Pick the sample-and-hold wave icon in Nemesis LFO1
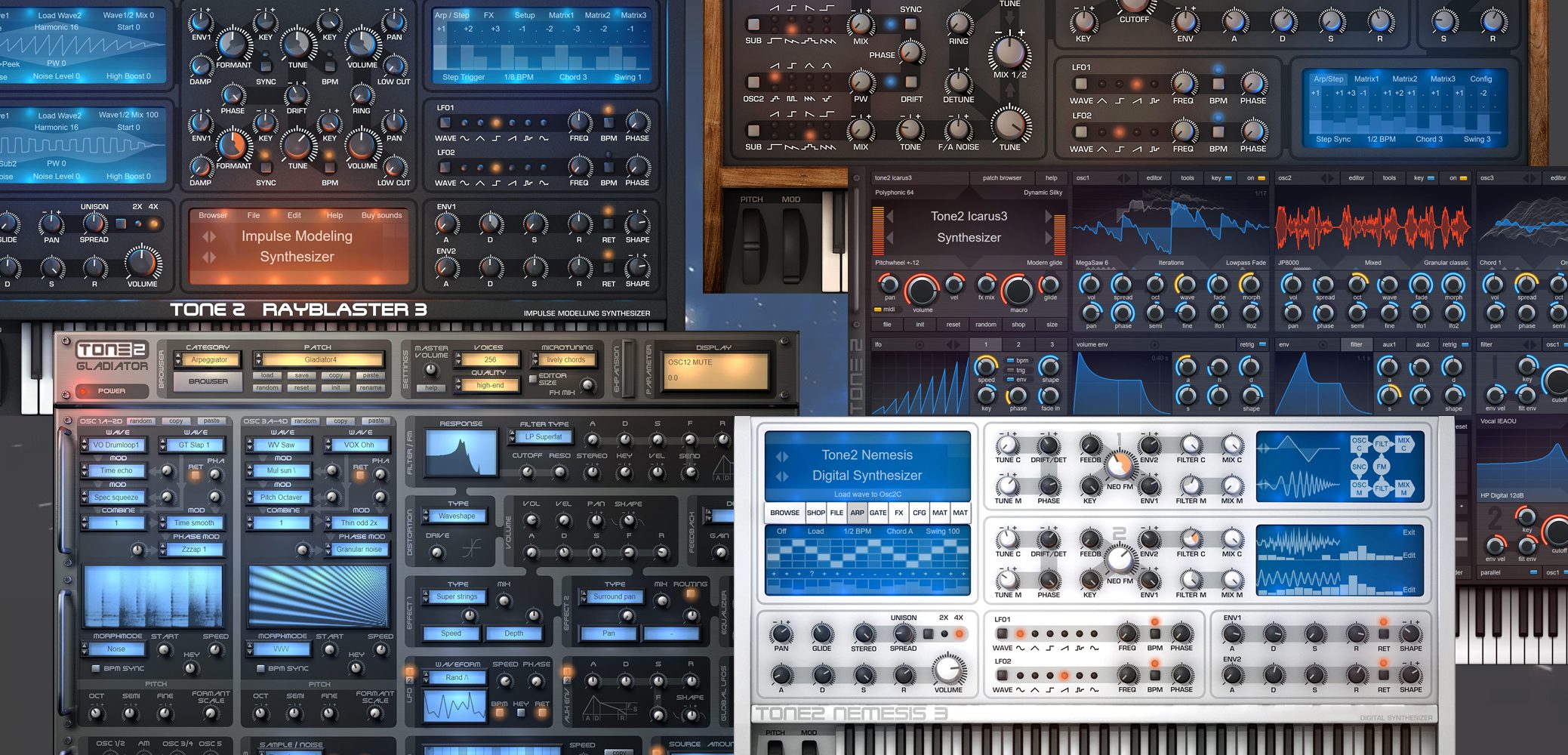This screenshot has width=1568, height=755. pos(1080,648)
